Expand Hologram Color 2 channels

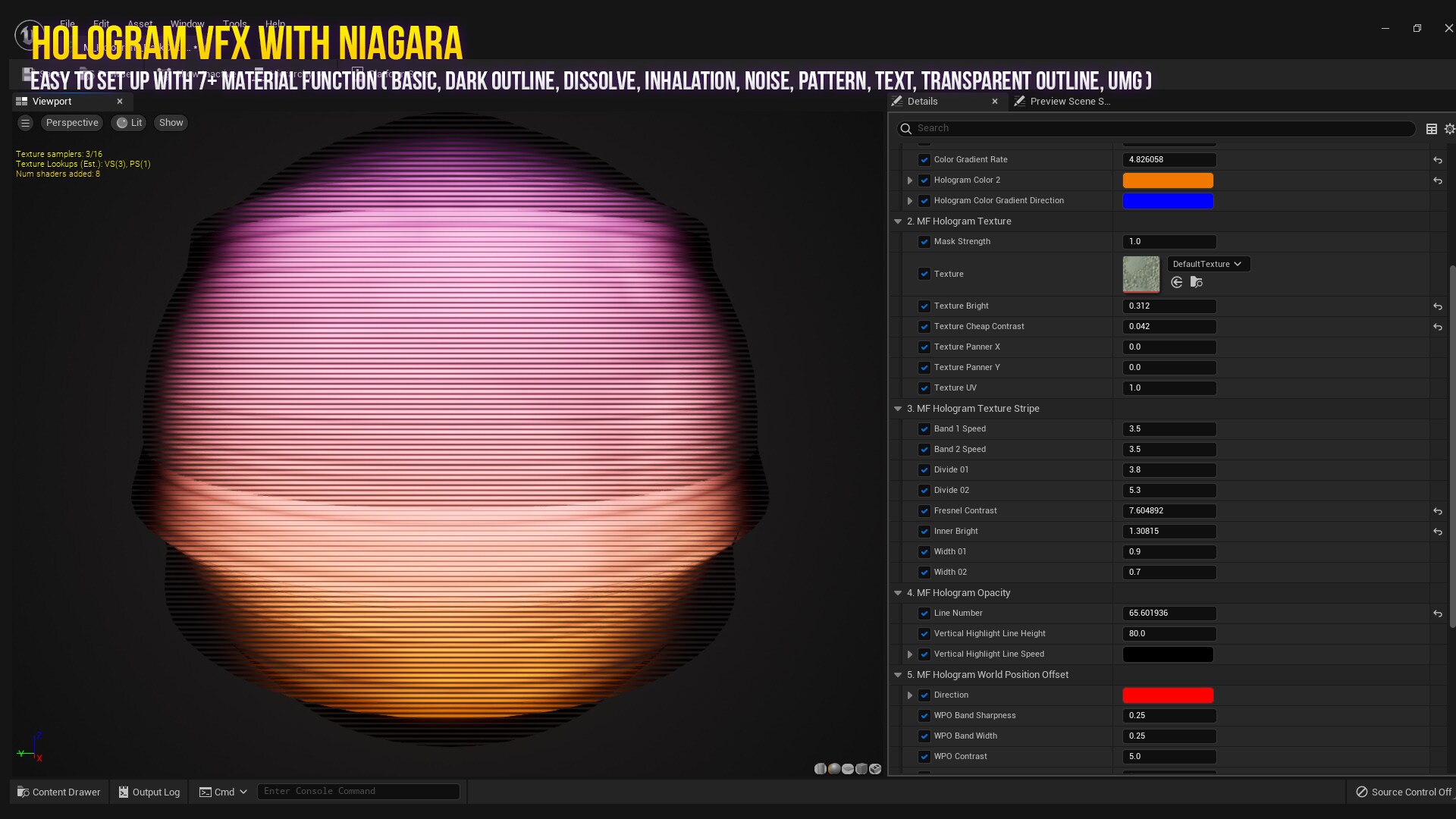pyautogui.click(x=910, y=180)
